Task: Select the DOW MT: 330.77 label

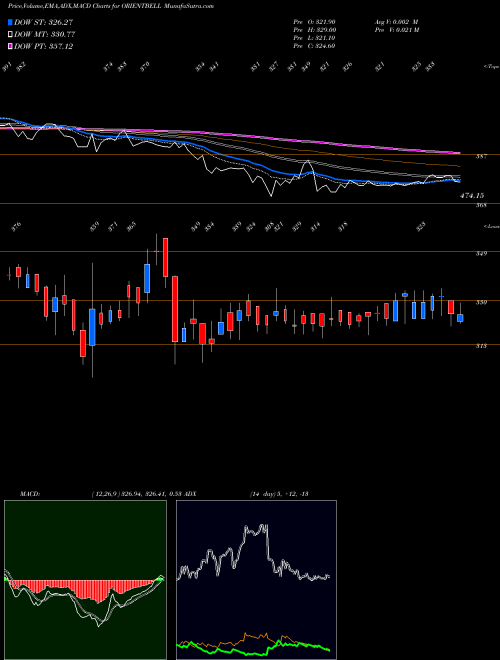Action: pyautogui.click(x=44, y=35)
